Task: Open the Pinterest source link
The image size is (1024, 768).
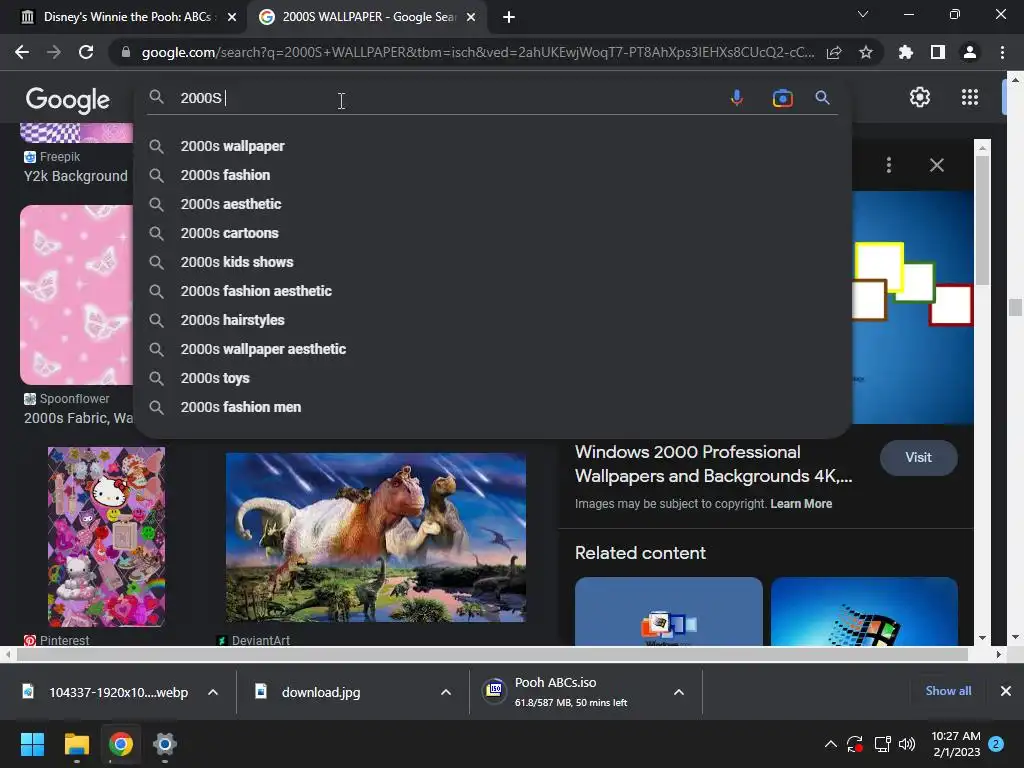Action: coord(57,641)
